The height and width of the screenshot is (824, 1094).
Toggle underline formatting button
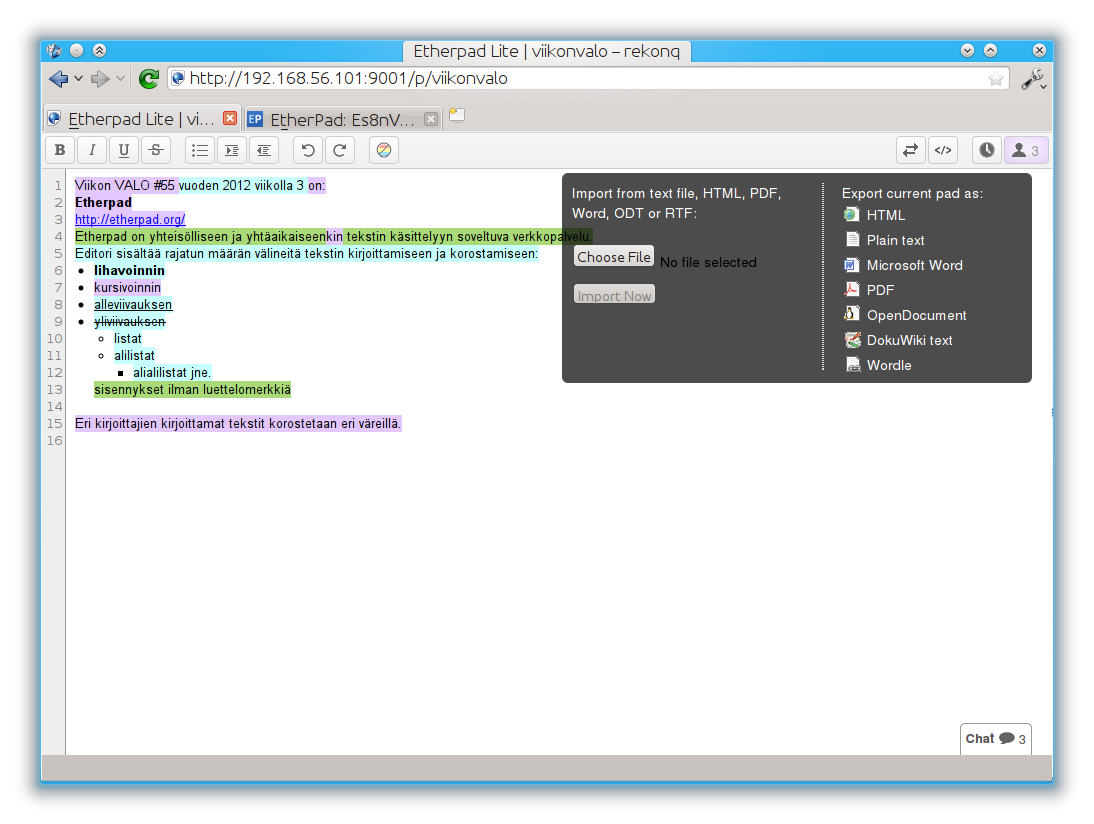(x=124, y=150)
